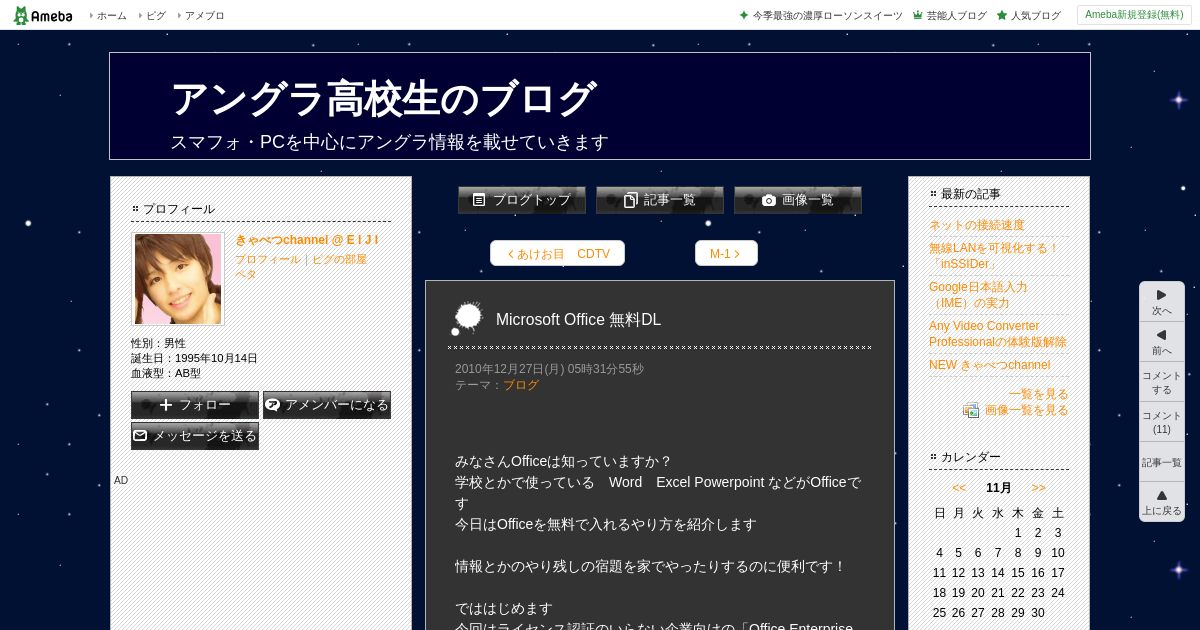
Task: Click the カレンダー section heading
Action: (971, 457)
